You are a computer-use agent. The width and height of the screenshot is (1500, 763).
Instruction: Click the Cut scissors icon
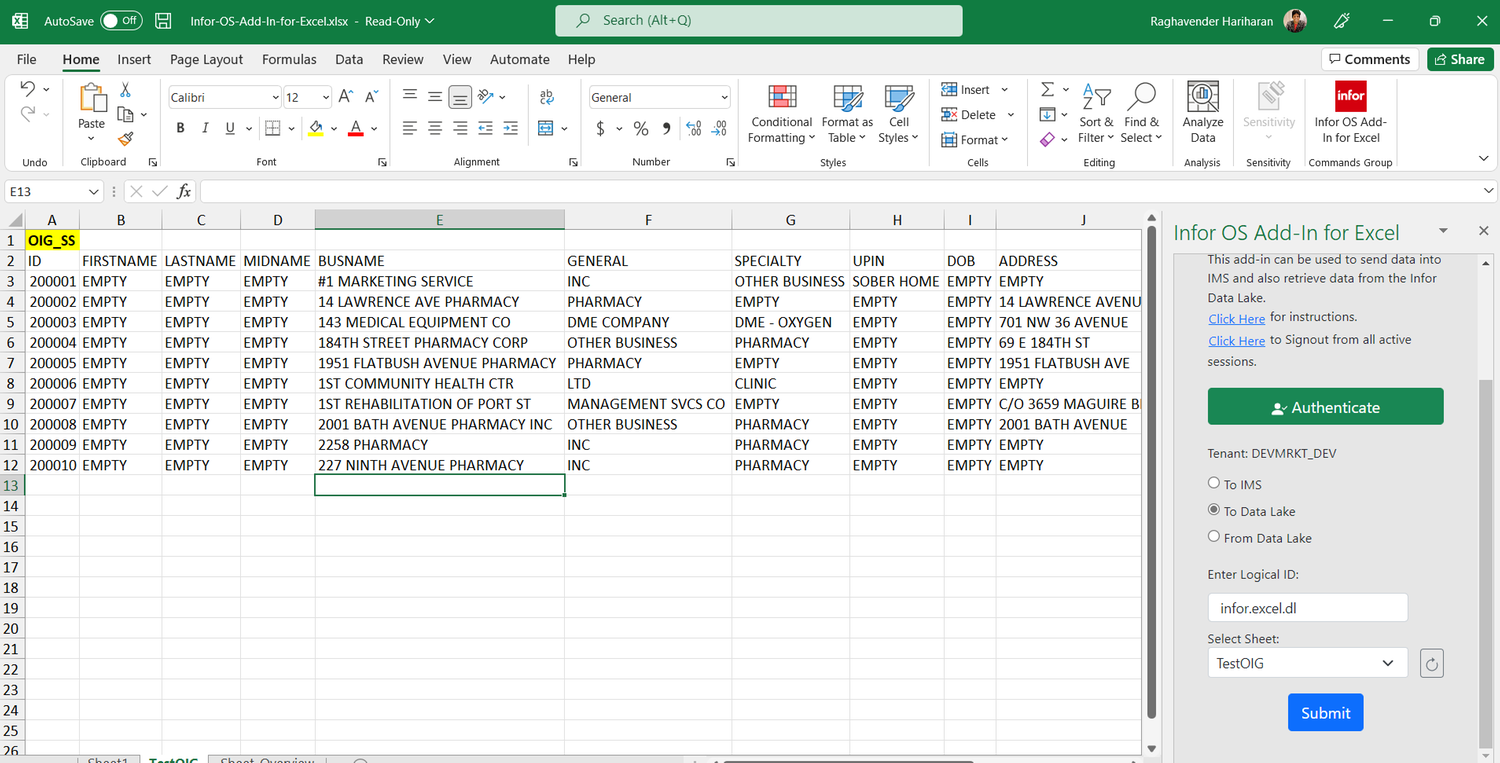pyautogui.click(x=126, y=90)
